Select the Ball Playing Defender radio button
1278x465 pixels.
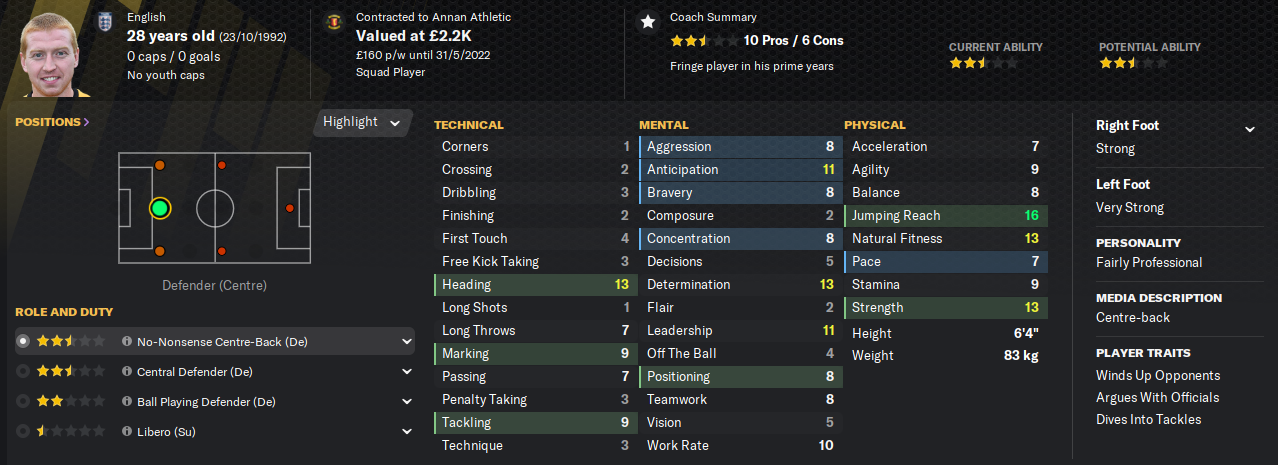click(x=23, y=402)
